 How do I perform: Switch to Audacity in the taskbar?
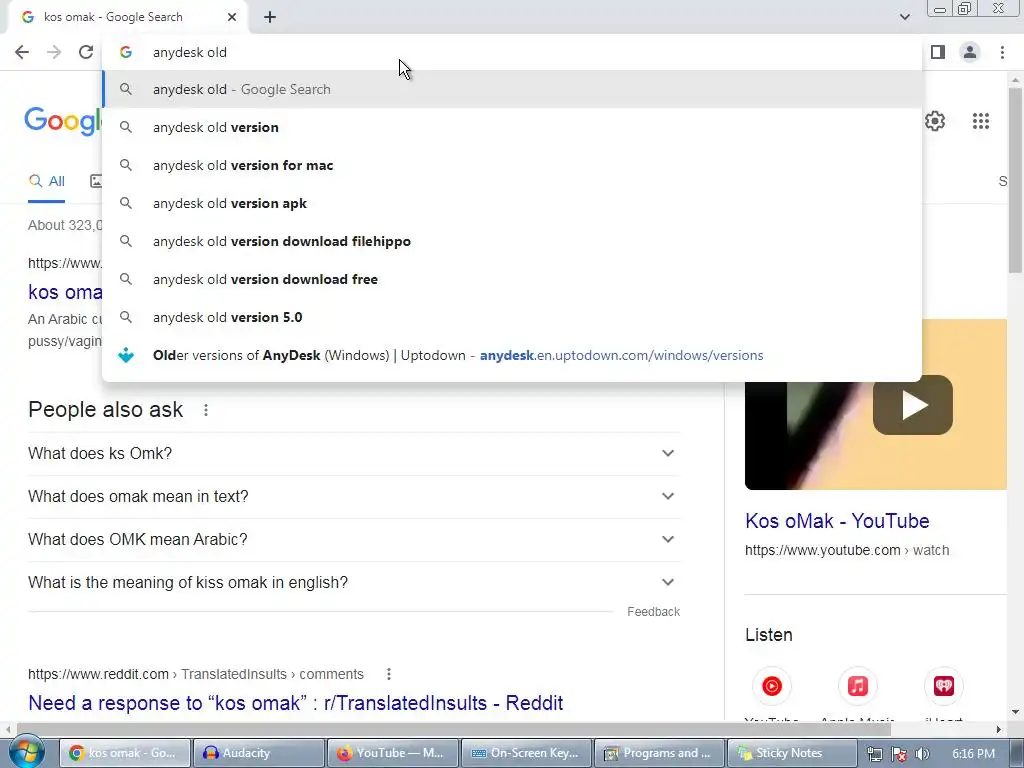pos(259,753)
